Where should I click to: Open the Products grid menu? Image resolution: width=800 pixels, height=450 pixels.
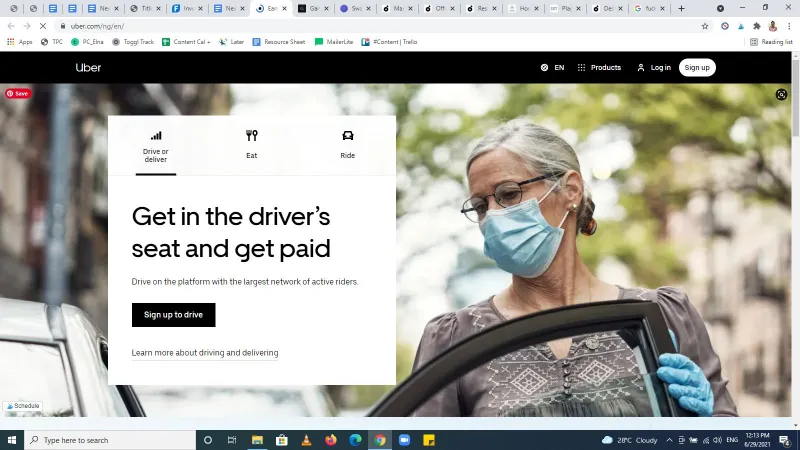(x=599, y=67)
